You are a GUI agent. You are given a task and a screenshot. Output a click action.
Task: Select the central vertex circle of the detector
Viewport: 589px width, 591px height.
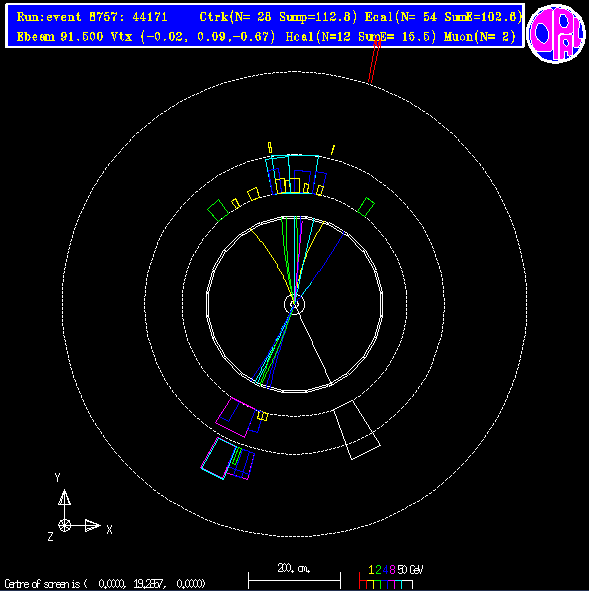point(294,304)
